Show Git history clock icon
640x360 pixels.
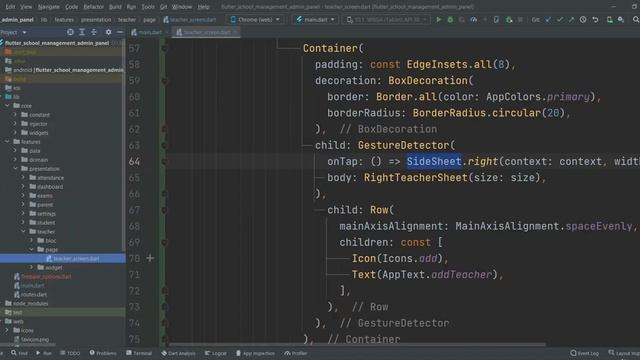coord(583,20)
